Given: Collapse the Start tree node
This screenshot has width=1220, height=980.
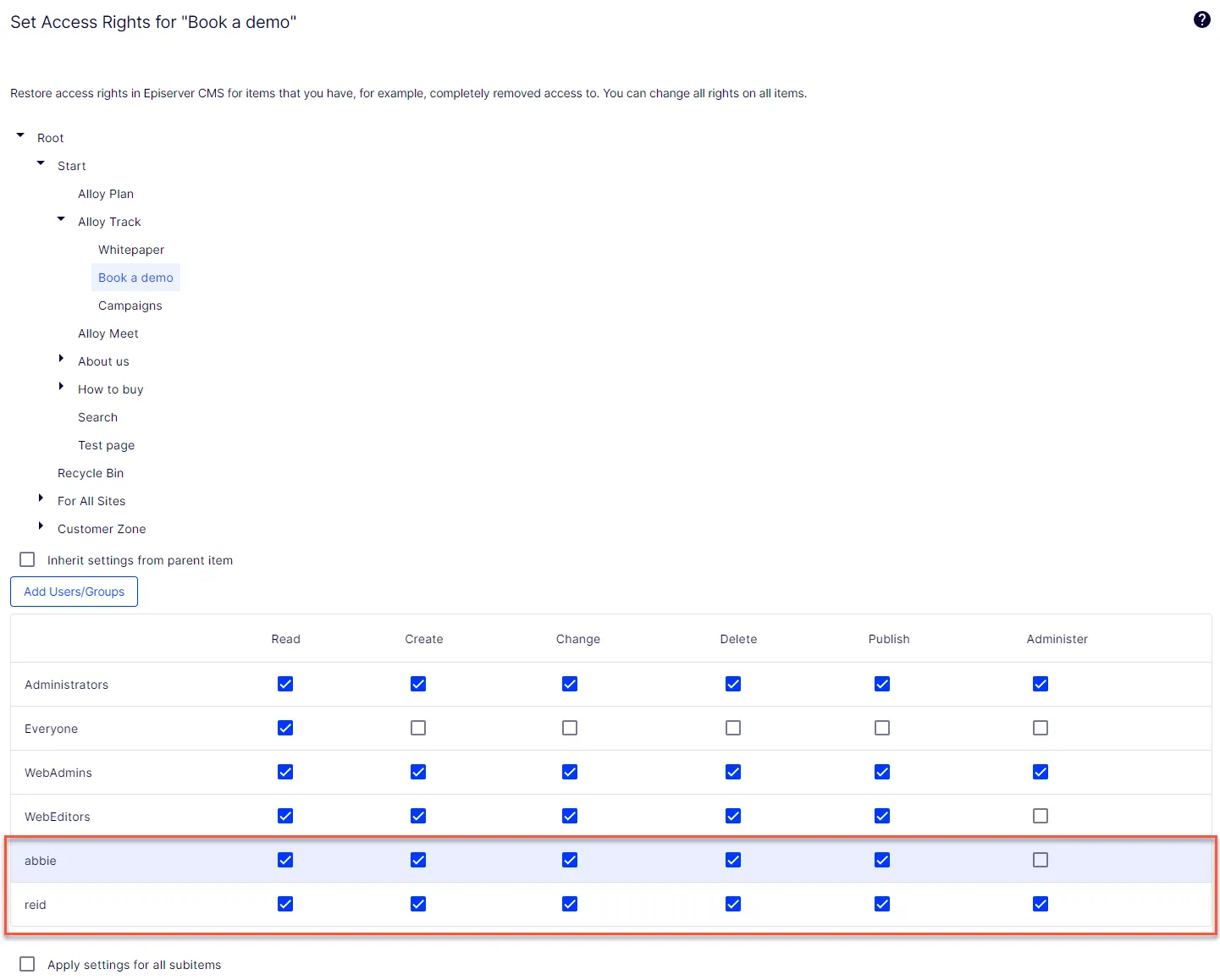Looking at the screenshot, I should tap(41, 163).
